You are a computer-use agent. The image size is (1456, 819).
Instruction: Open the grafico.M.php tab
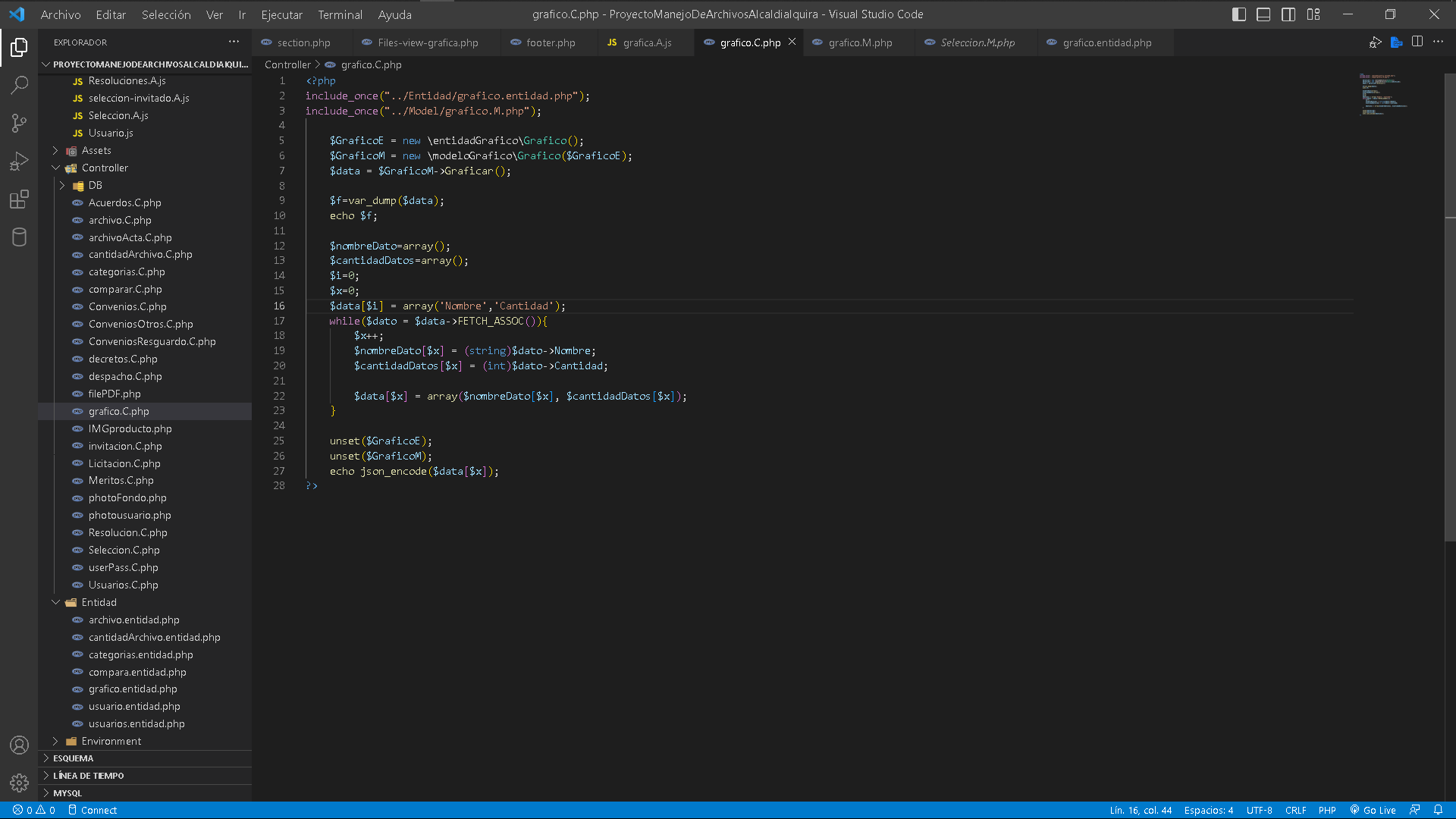tap(858, 42)
